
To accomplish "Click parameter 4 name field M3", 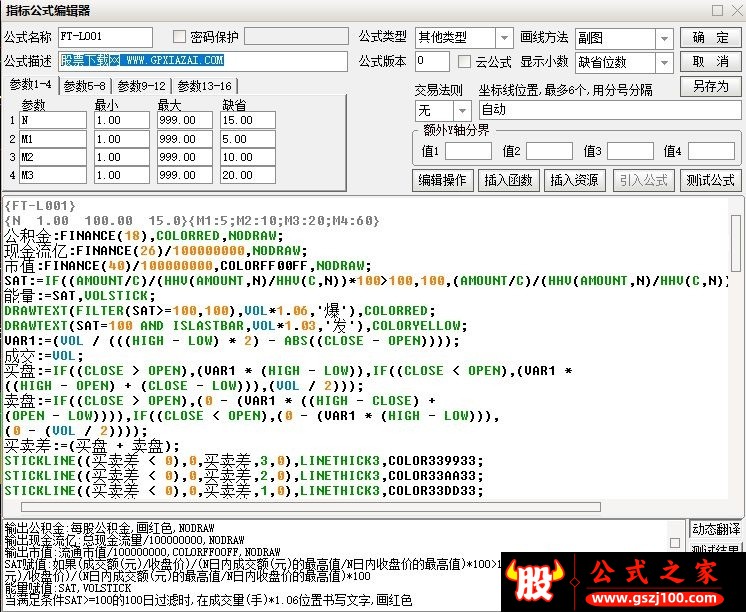I will 53,175.
